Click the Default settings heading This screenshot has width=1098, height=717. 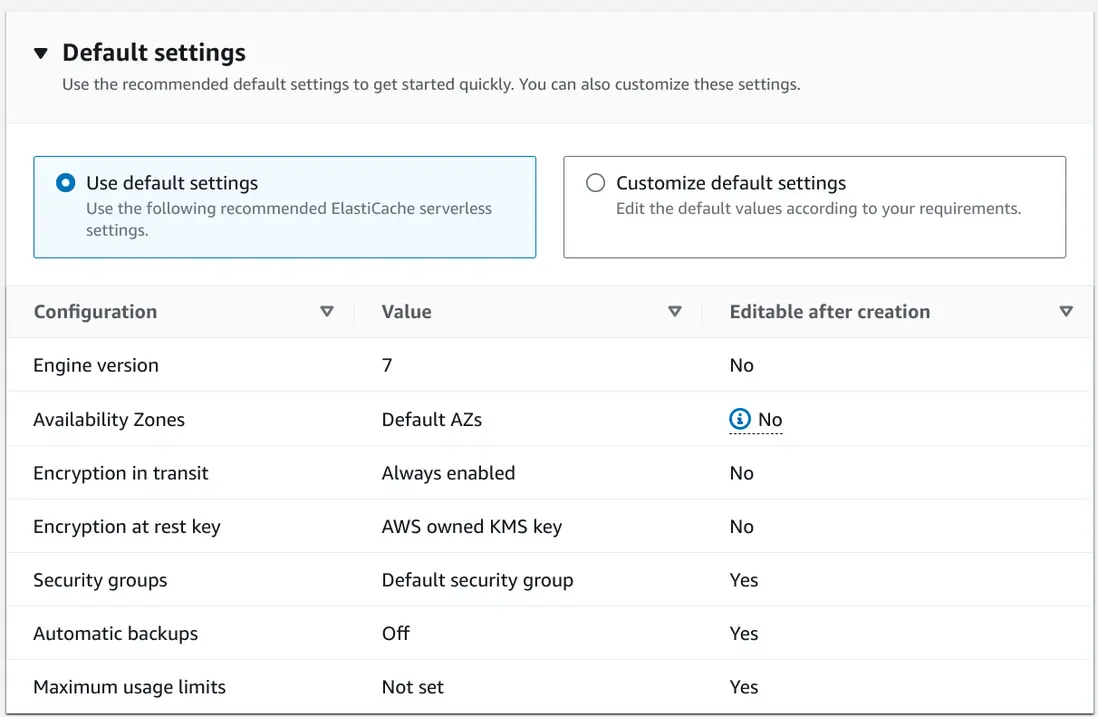point(154,52)
